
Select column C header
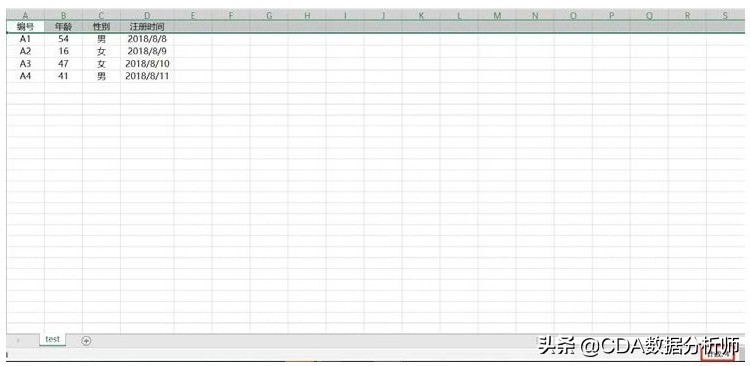pyautogui.click(x=101, y=15)
